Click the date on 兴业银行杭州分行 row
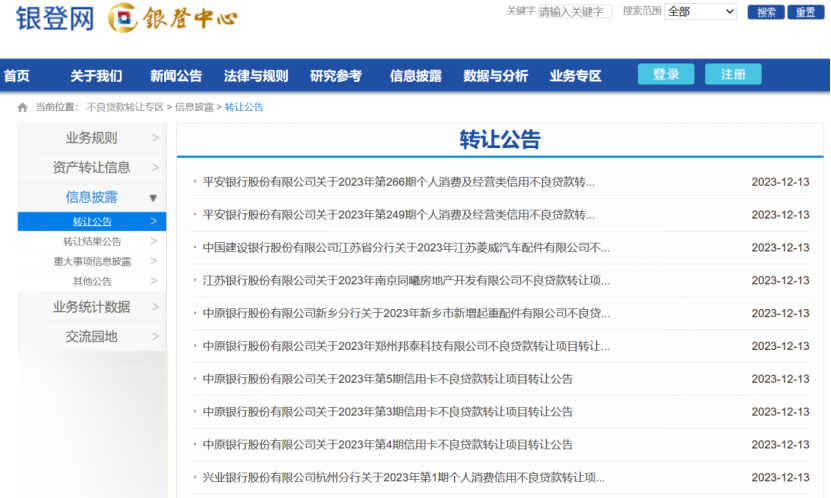The height and width of the screenshot is (498, 831). click(x=780, y=478)
